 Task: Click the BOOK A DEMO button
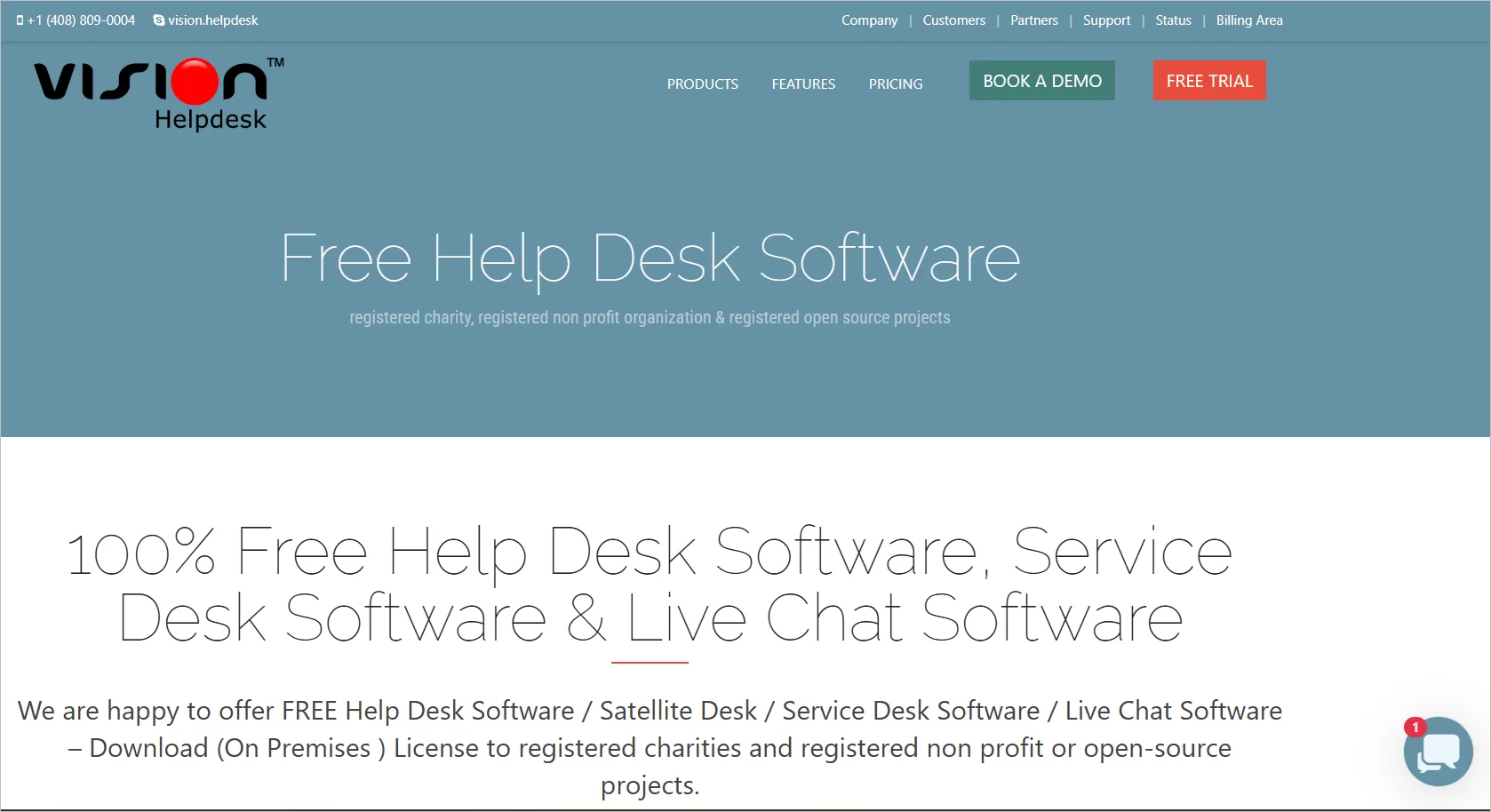[1041, 80]
